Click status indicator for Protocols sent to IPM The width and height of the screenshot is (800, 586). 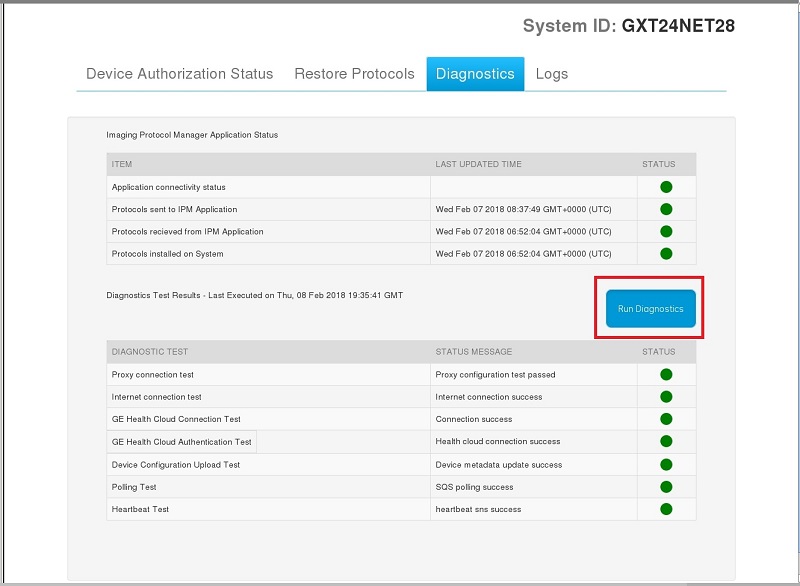666,209
